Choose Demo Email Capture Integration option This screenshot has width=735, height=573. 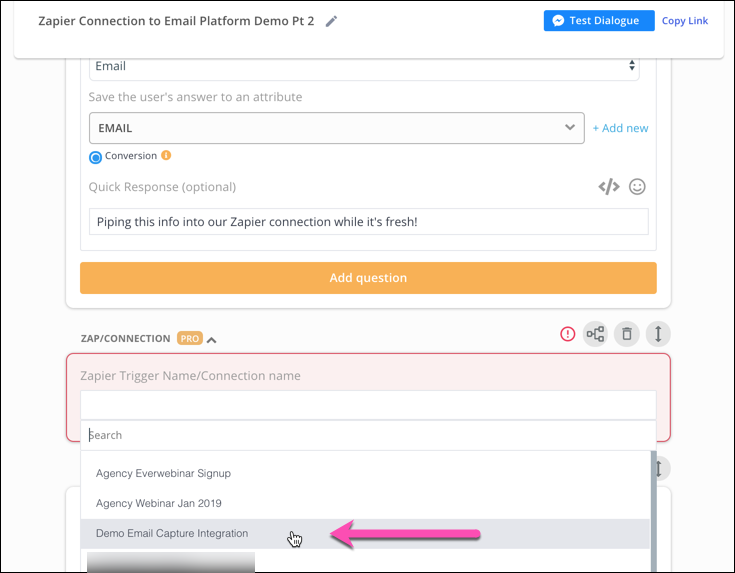point(365,534)
